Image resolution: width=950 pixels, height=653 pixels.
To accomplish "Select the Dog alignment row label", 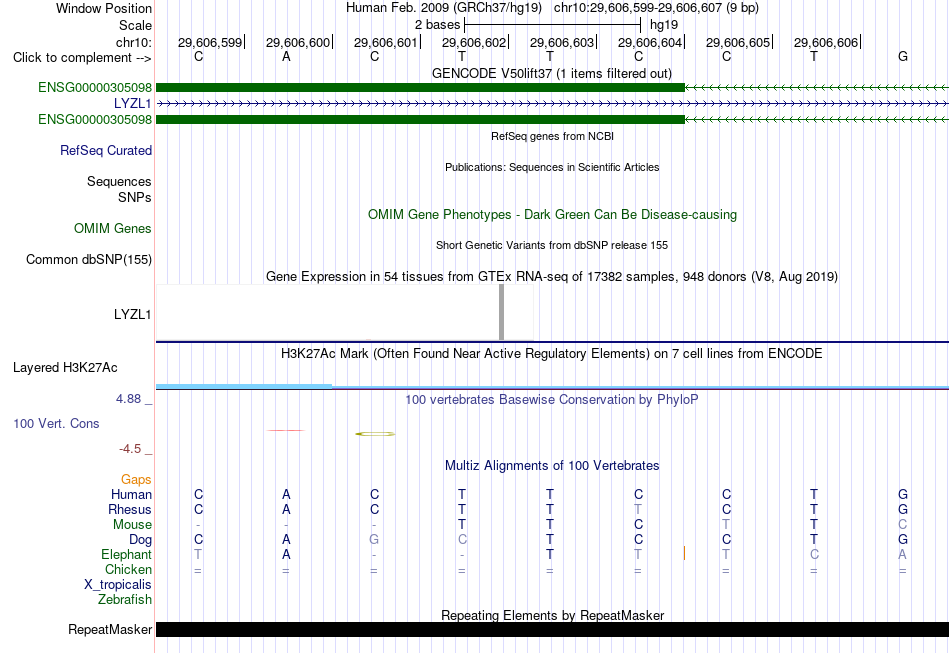I will pos(140,540).
